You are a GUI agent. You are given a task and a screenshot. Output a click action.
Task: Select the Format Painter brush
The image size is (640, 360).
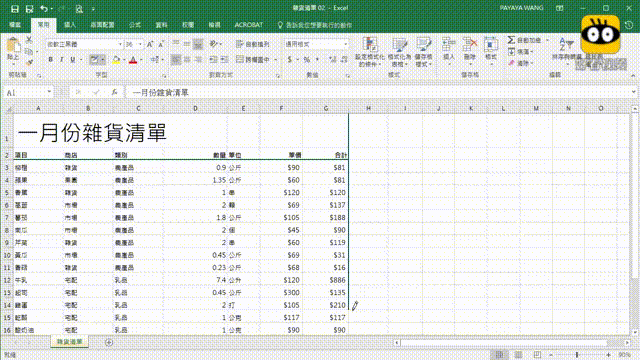[x=29, y=62]
